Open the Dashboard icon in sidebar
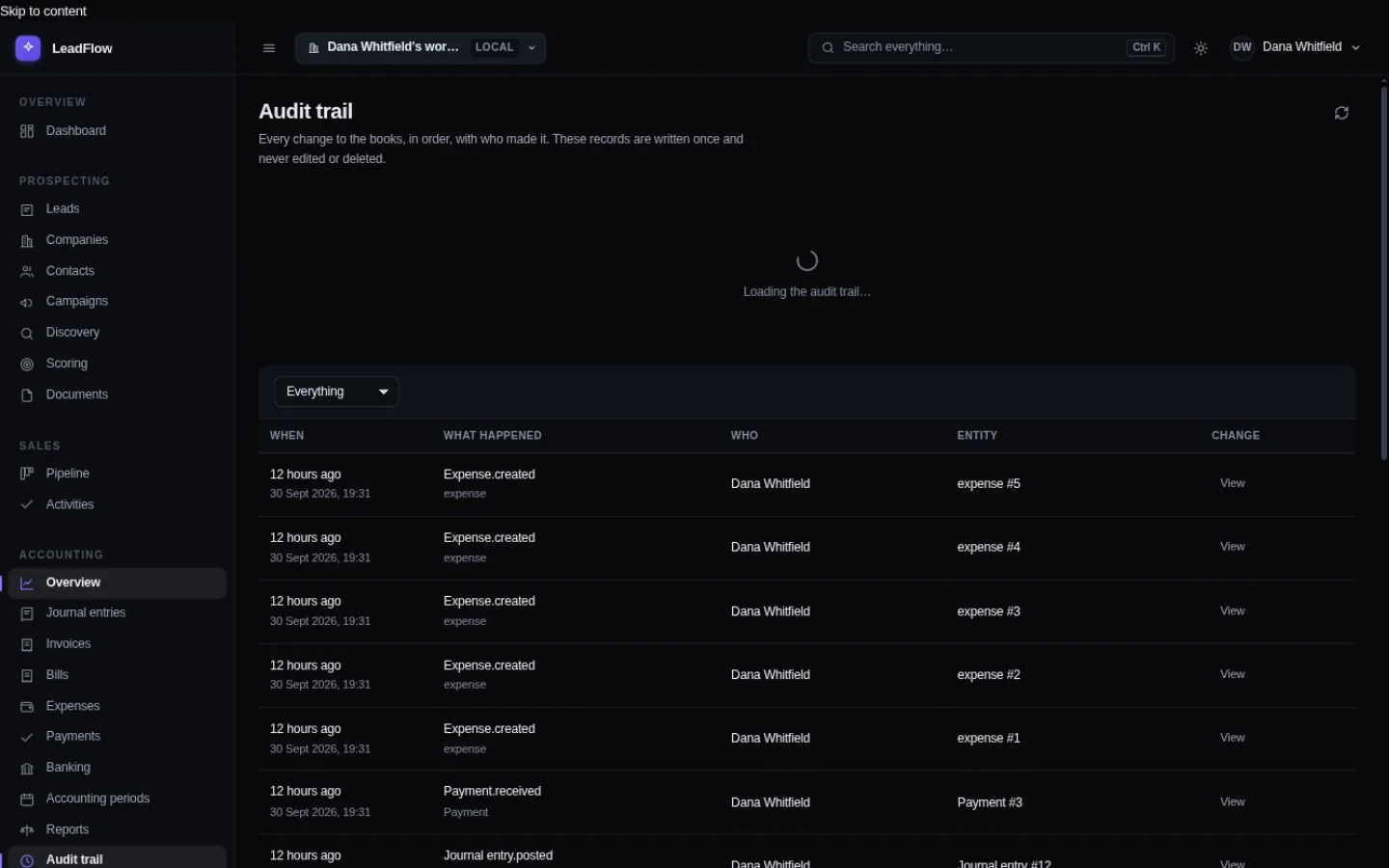 coord(27,131)
